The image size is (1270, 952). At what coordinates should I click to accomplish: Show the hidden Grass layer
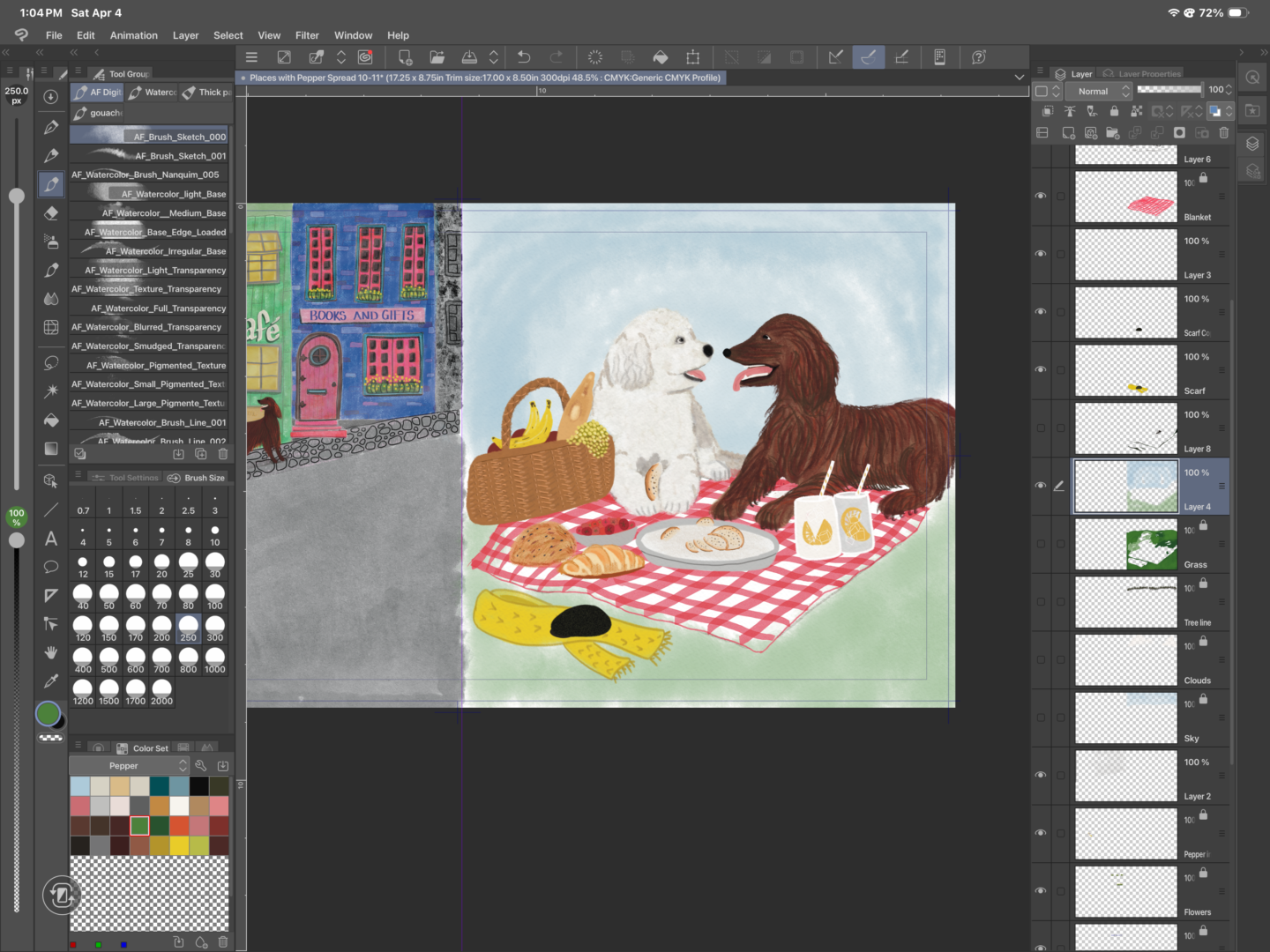tap(1041, 544)
